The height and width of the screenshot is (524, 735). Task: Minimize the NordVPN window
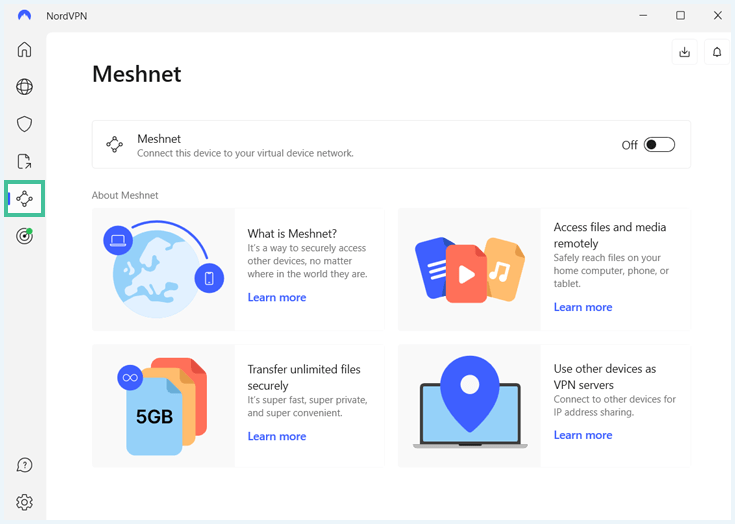tap(643, 15)
